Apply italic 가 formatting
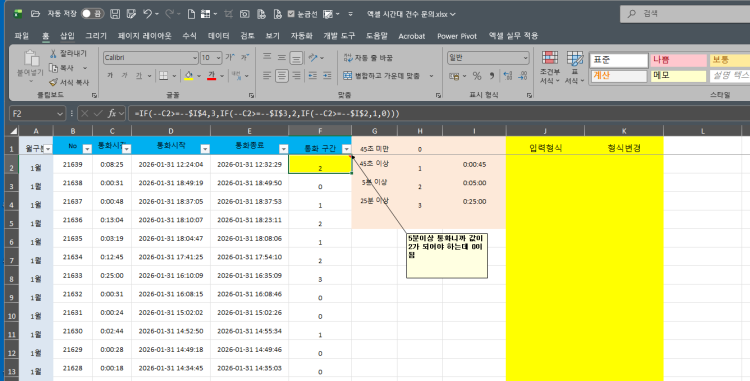Screen dimensions: 750x381 click(x=124, y=76)
